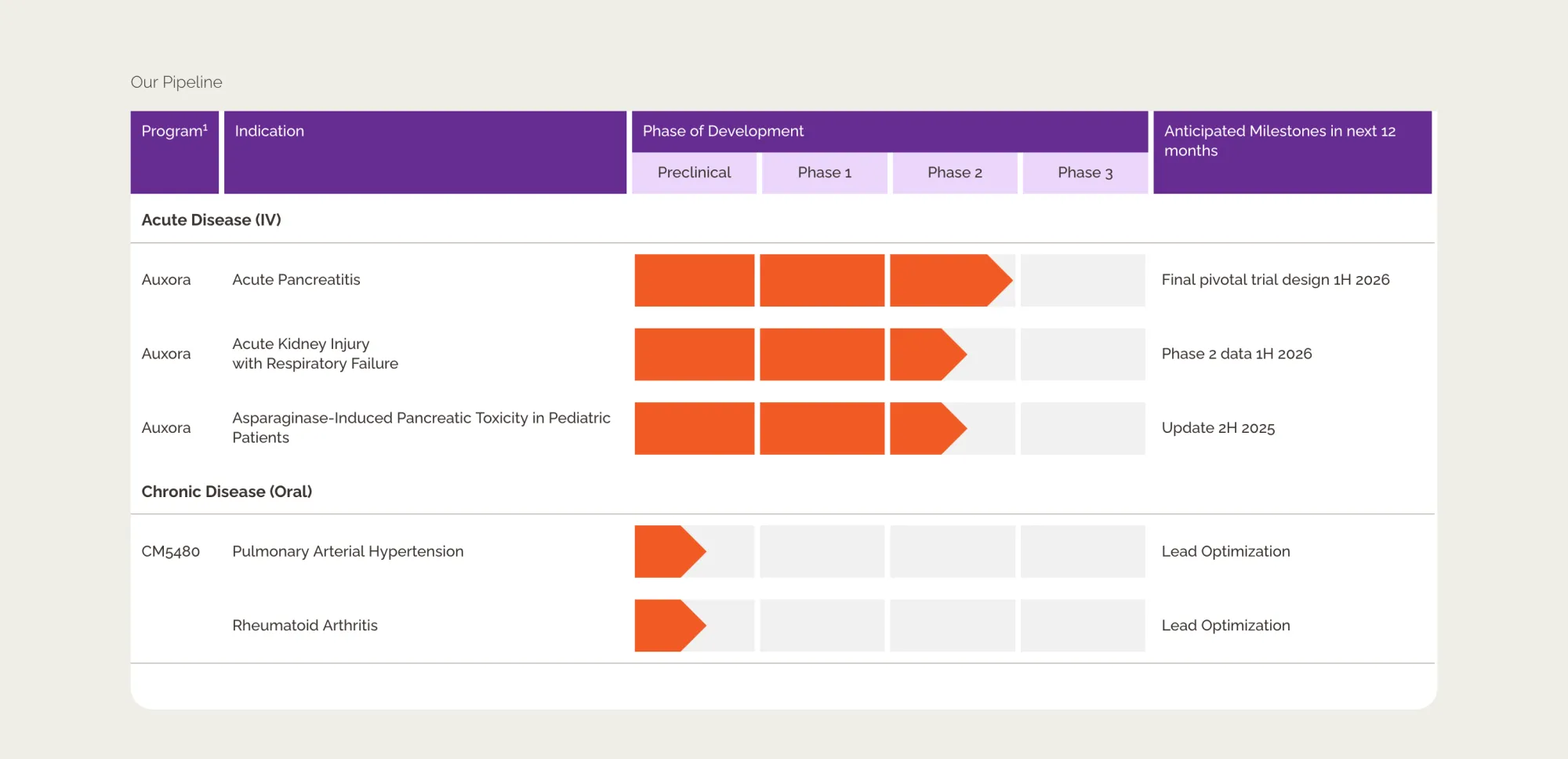
Task: Click Asparaginase-Induced Pancreatic Toxicity indication
Action: [x=420, y=427]
